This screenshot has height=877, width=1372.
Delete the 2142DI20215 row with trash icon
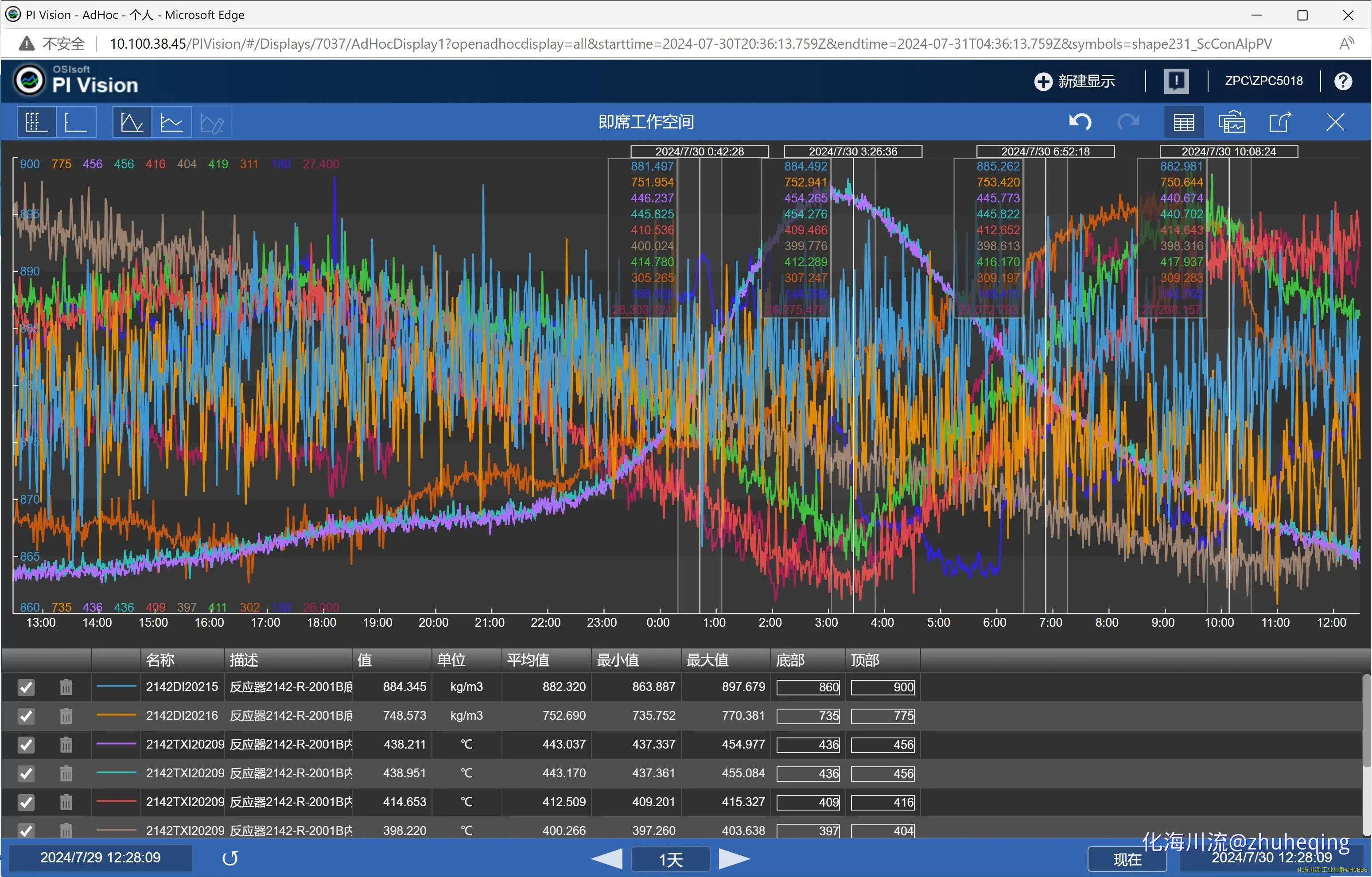(66, 687)
